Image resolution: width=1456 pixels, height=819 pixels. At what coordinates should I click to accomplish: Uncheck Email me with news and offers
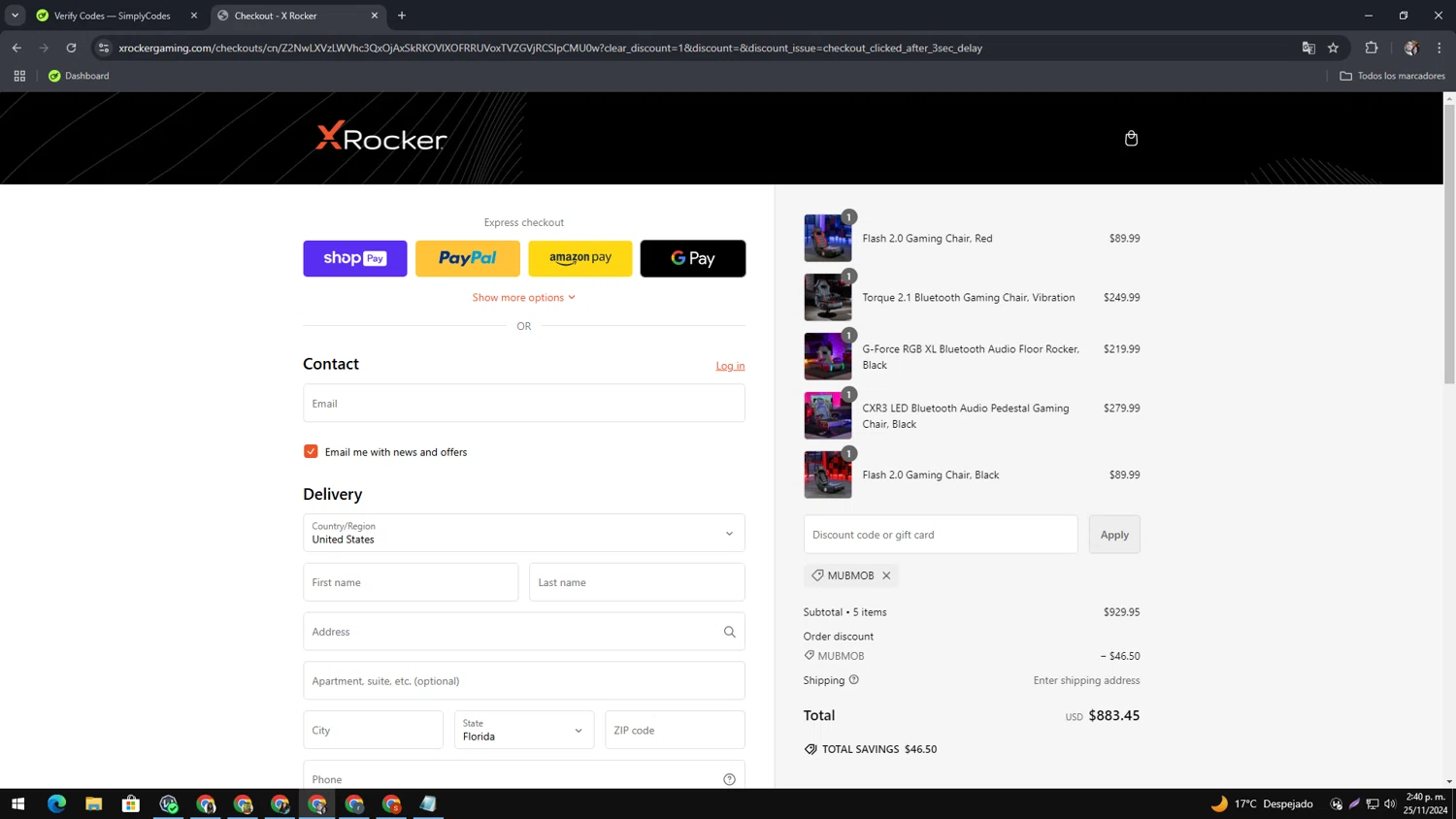[x=311, y=451]
